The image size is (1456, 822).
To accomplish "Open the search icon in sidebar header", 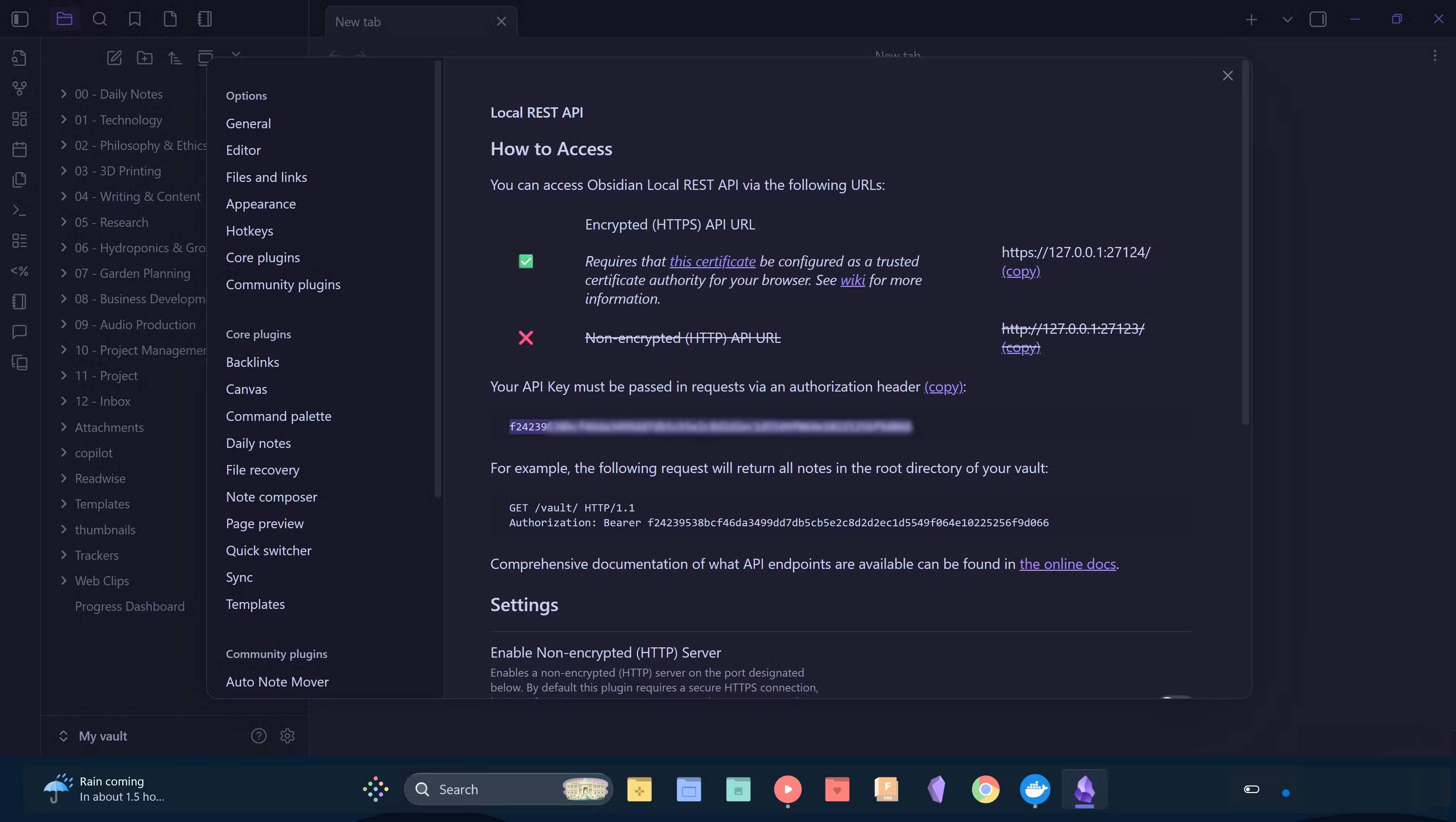I will pyautogui.click(x=99, y=19).
